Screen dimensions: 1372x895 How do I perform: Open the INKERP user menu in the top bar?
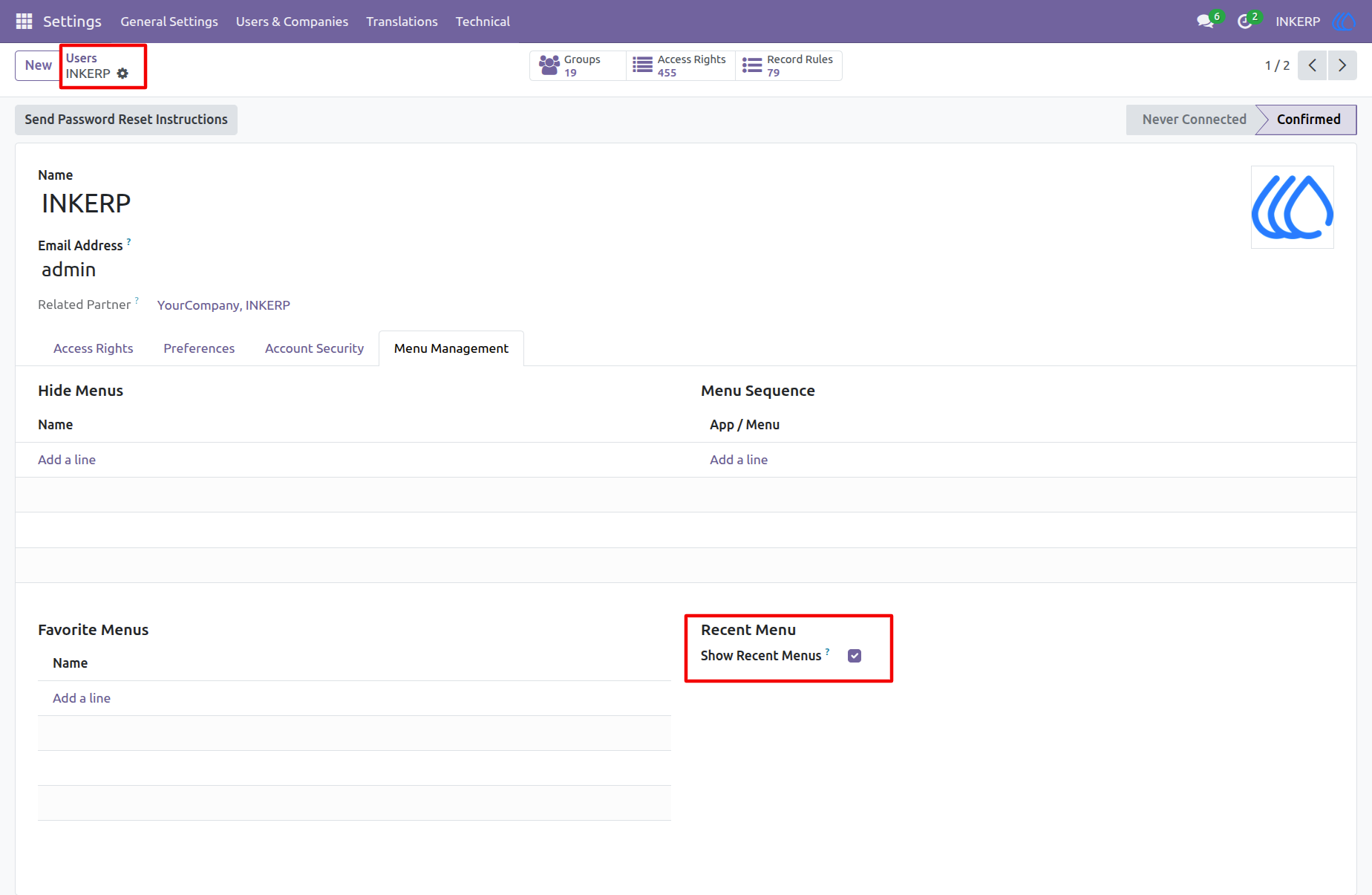click(1298, 22)
